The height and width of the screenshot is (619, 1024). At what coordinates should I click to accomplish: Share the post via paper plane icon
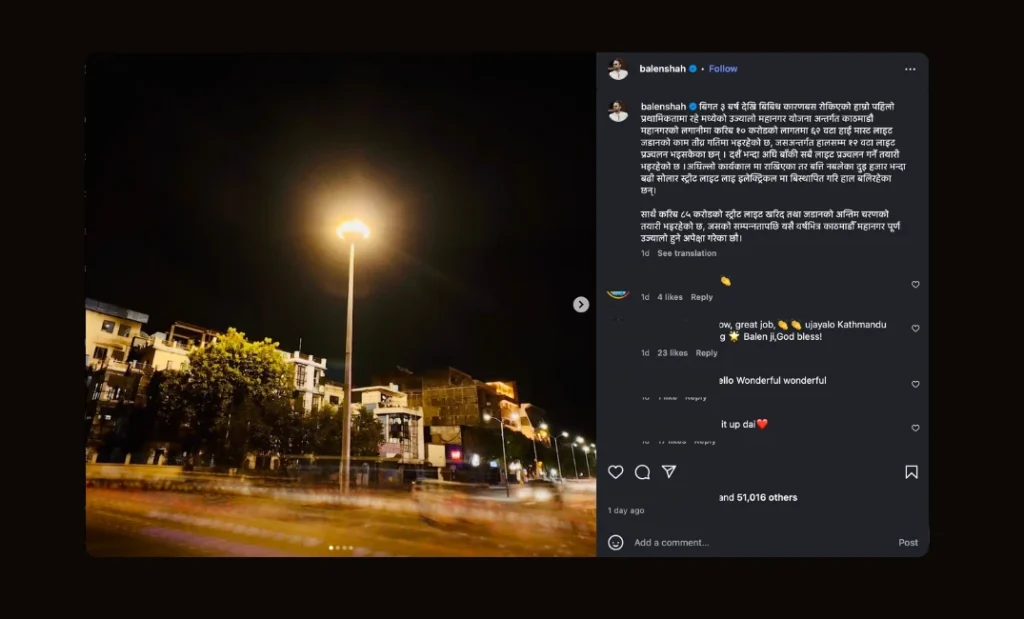click(x=669, y=472)
